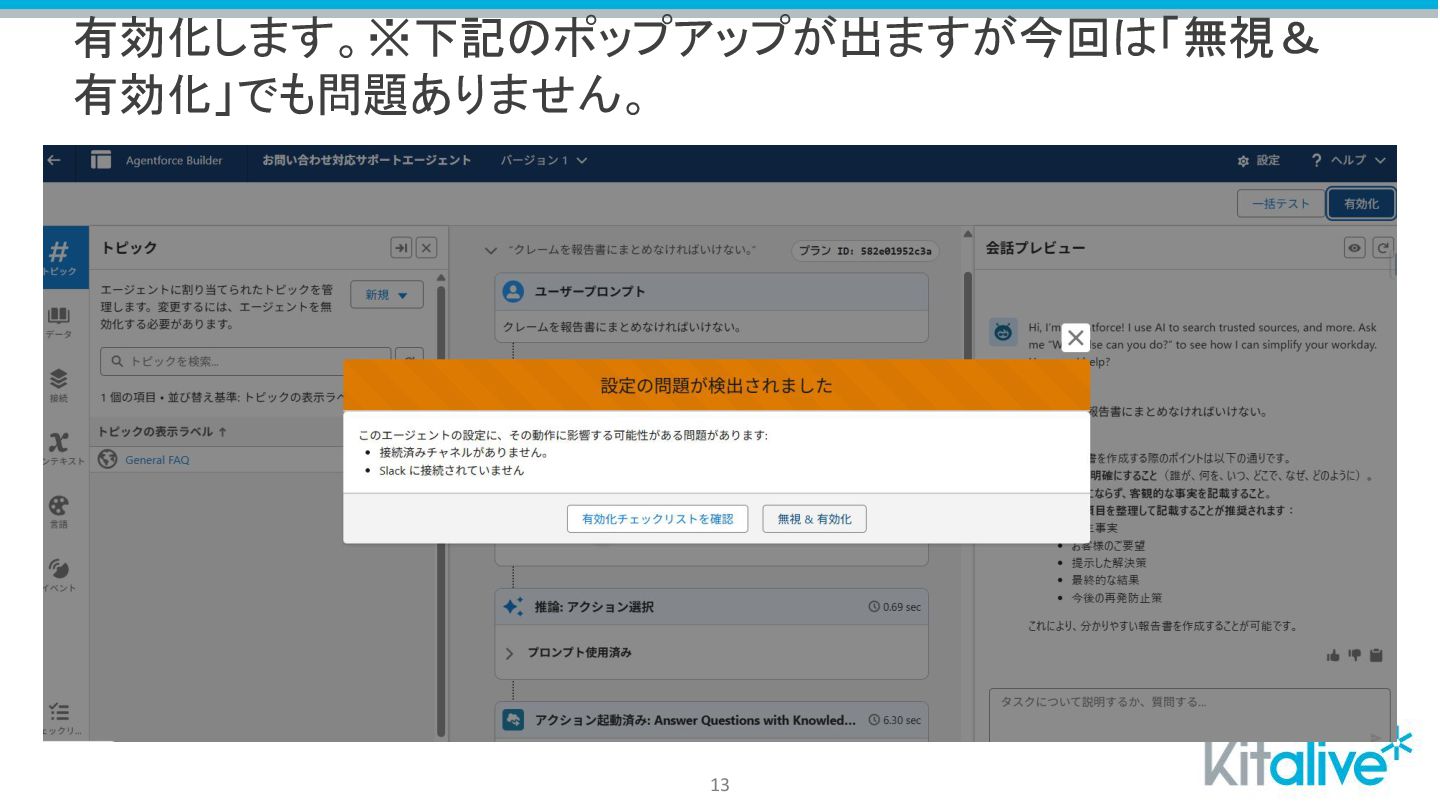
Task: Click the globe icon beside General FAQ
Action: (x=108, y=460)
